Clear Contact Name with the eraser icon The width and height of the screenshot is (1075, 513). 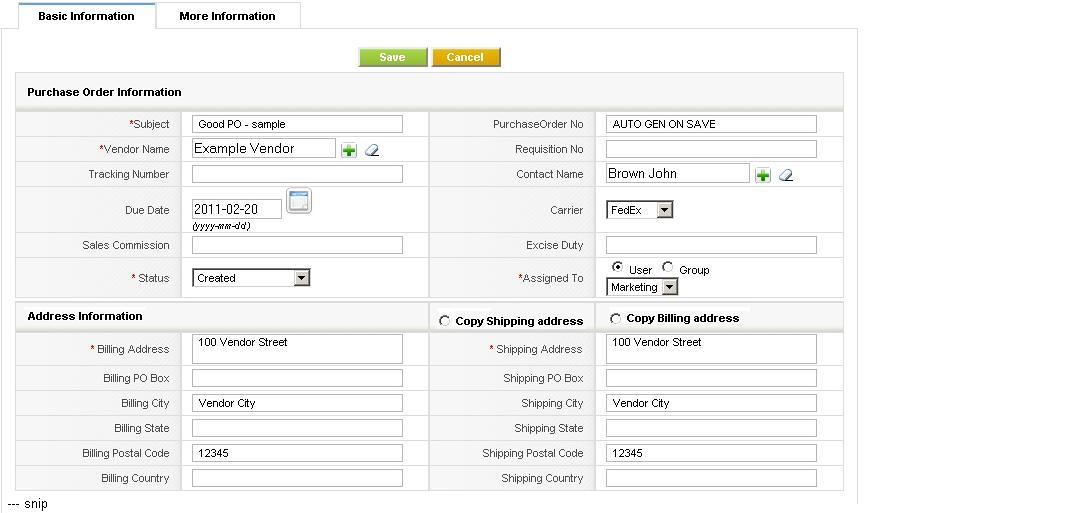pos(786,176)
